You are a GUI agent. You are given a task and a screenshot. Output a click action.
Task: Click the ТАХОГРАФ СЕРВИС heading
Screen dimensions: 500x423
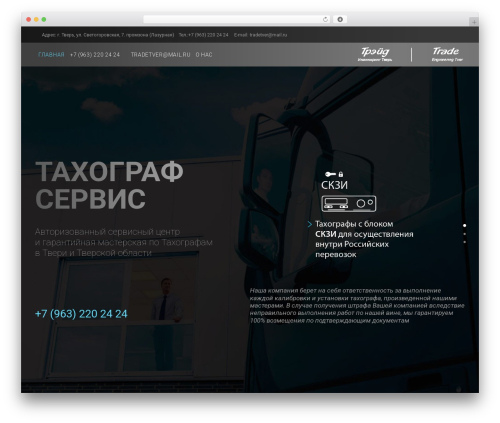pos(109,185)
